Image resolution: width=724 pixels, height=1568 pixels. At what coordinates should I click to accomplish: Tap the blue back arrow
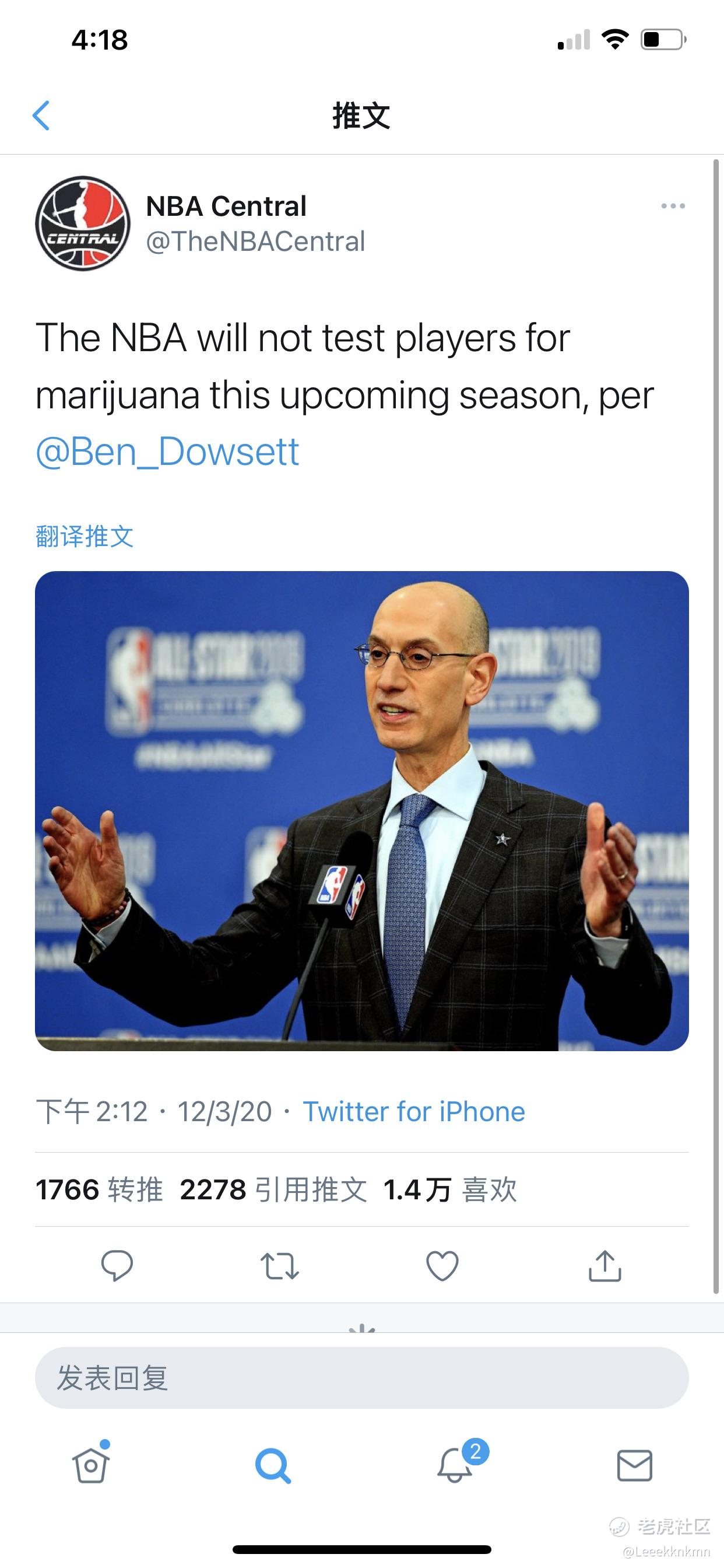click(x=41, y=116)
